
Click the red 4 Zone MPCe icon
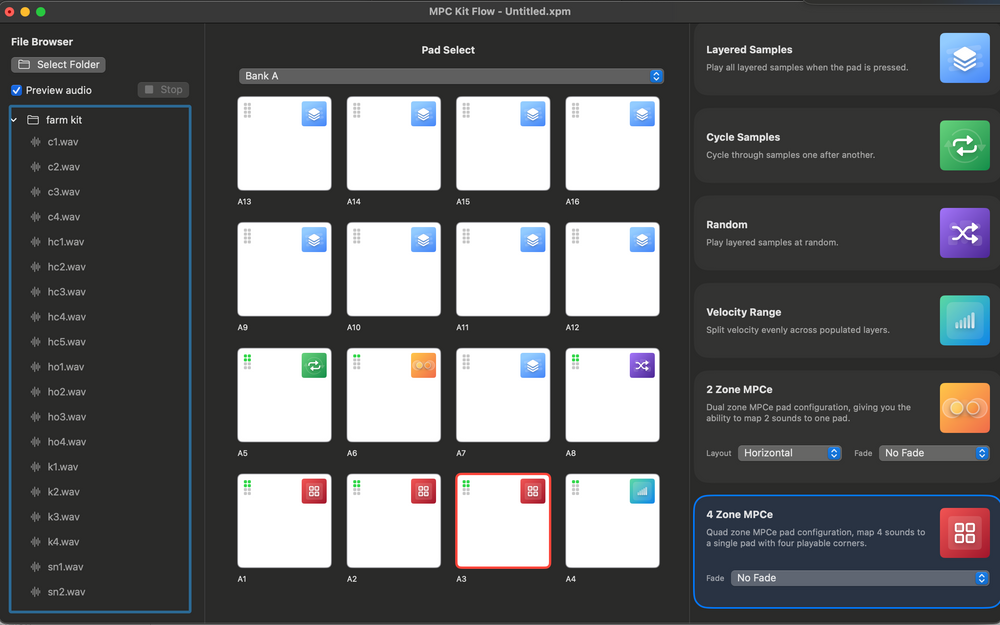click(964, 532)
